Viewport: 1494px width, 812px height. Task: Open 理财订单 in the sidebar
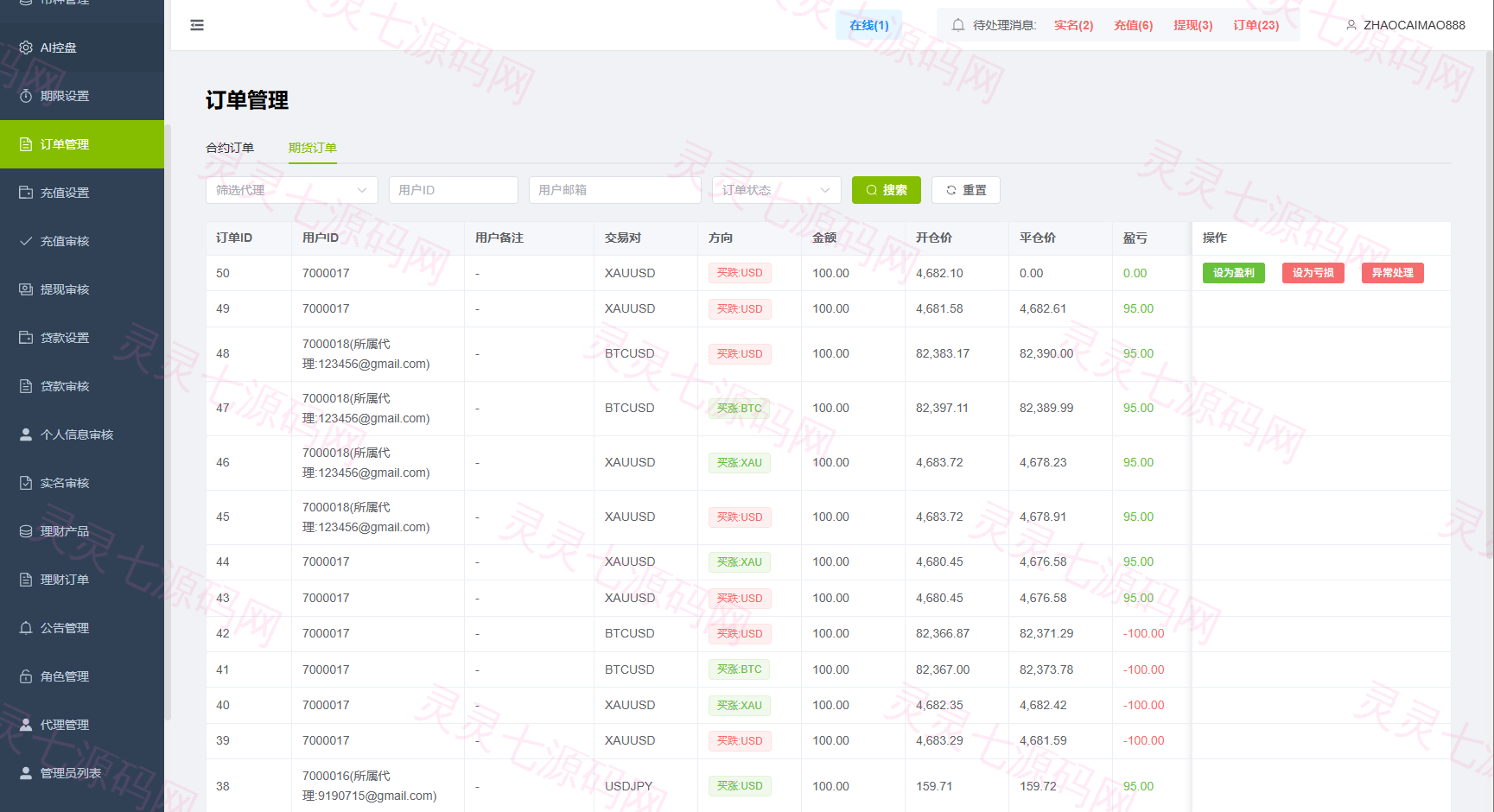82,580
